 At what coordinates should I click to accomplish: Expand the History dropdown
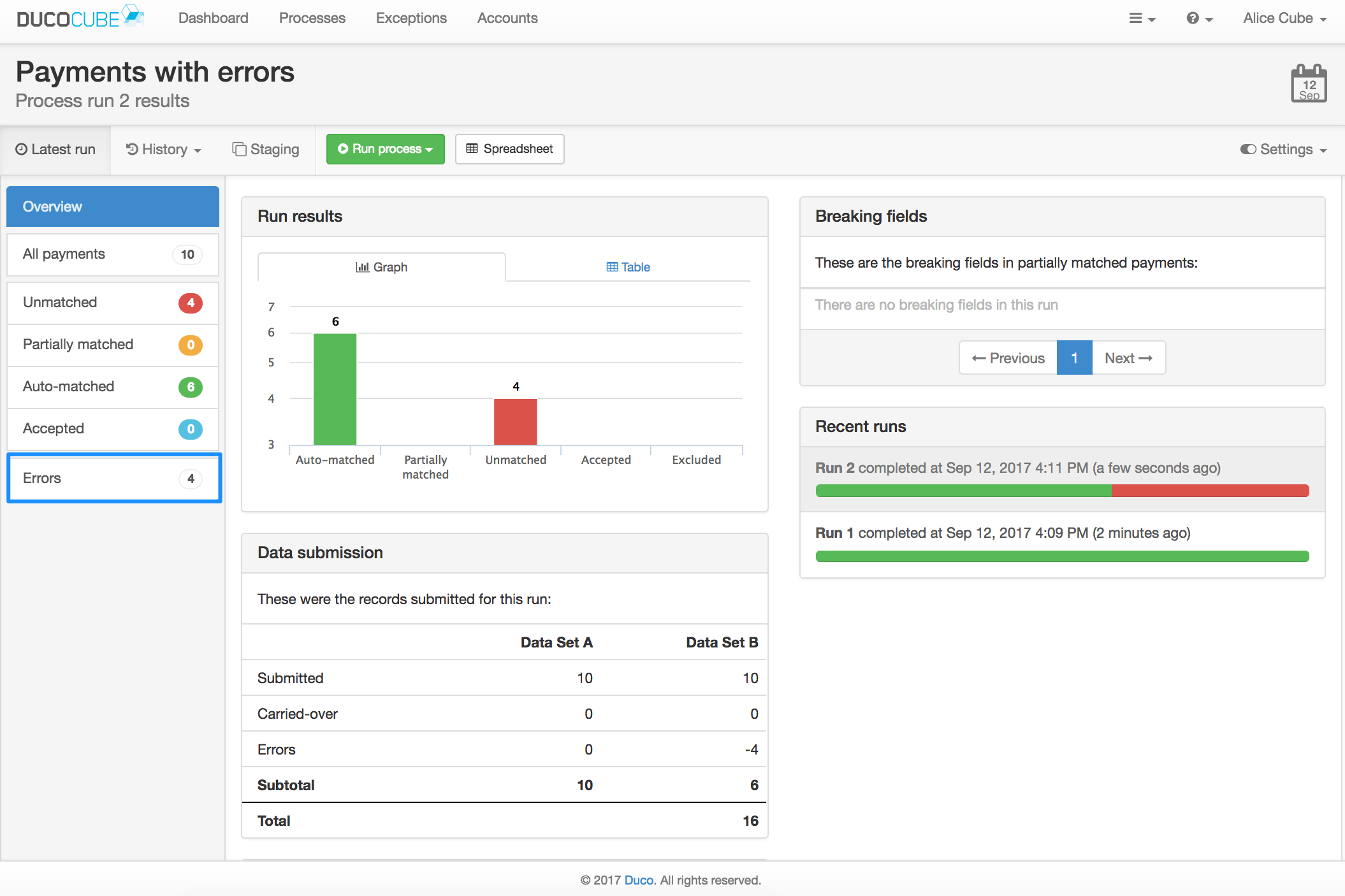tap(164, 150)
